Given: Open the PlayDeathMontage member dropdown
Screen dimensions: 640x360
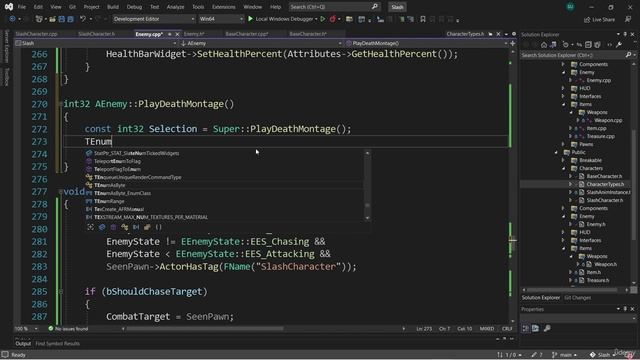Looking at the screenshot, I should pyautogui.click(x=427, y=43).
